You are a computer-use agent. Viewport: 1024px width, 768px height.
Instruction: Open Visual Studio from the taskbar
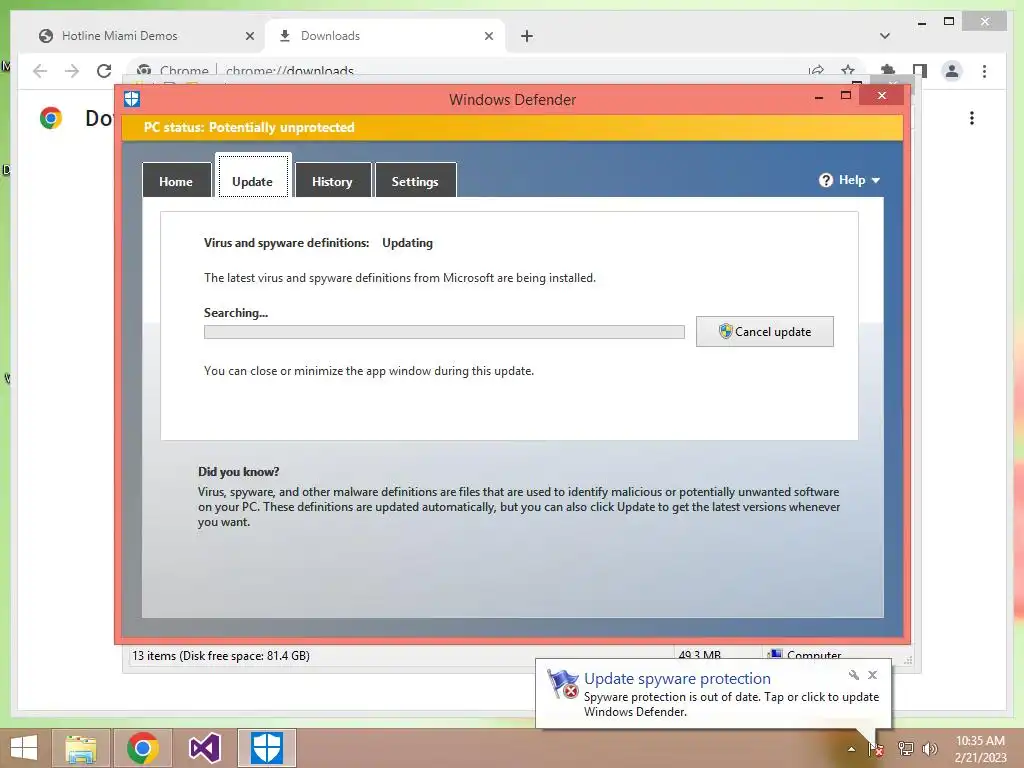point(204,748)
